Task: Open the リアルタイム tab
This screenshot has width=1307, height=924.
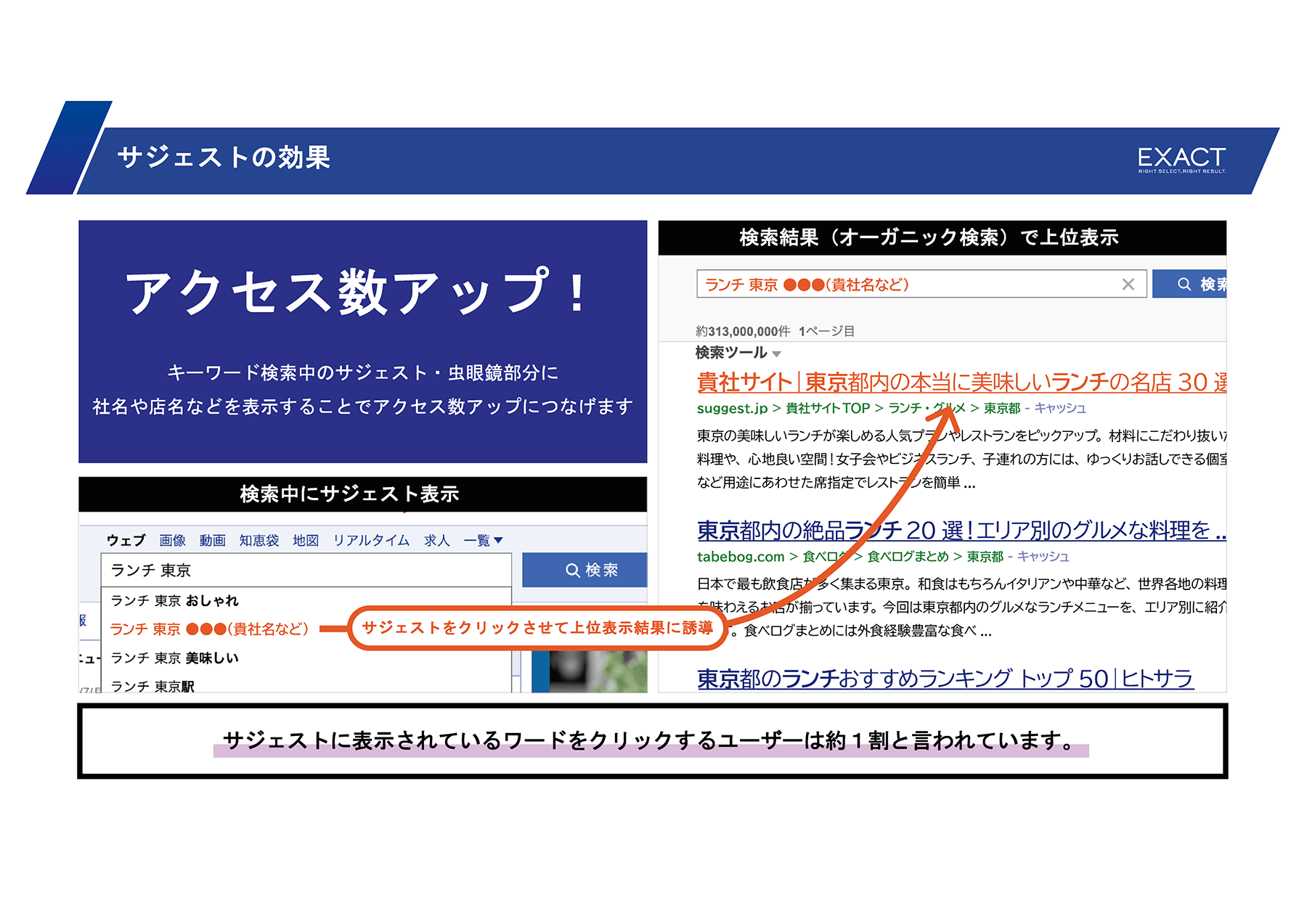Action: (371, 540)
